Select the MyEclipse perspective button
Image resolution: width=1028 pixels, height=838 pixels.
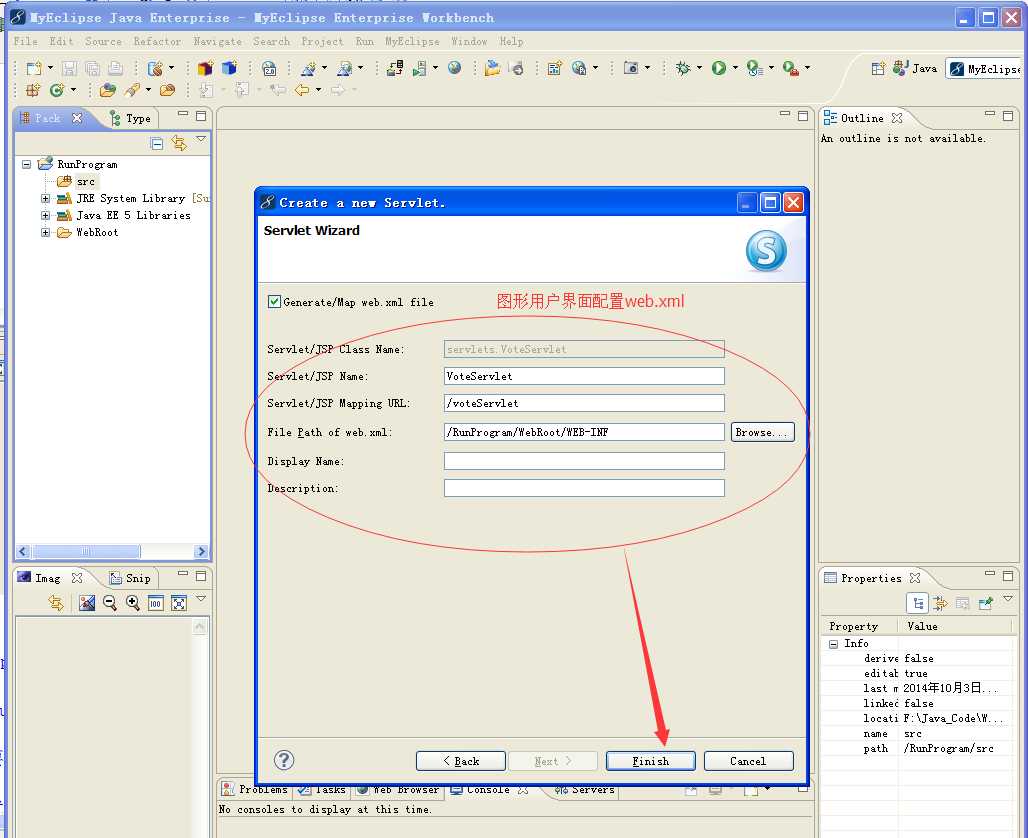click(x=985, y=69)
